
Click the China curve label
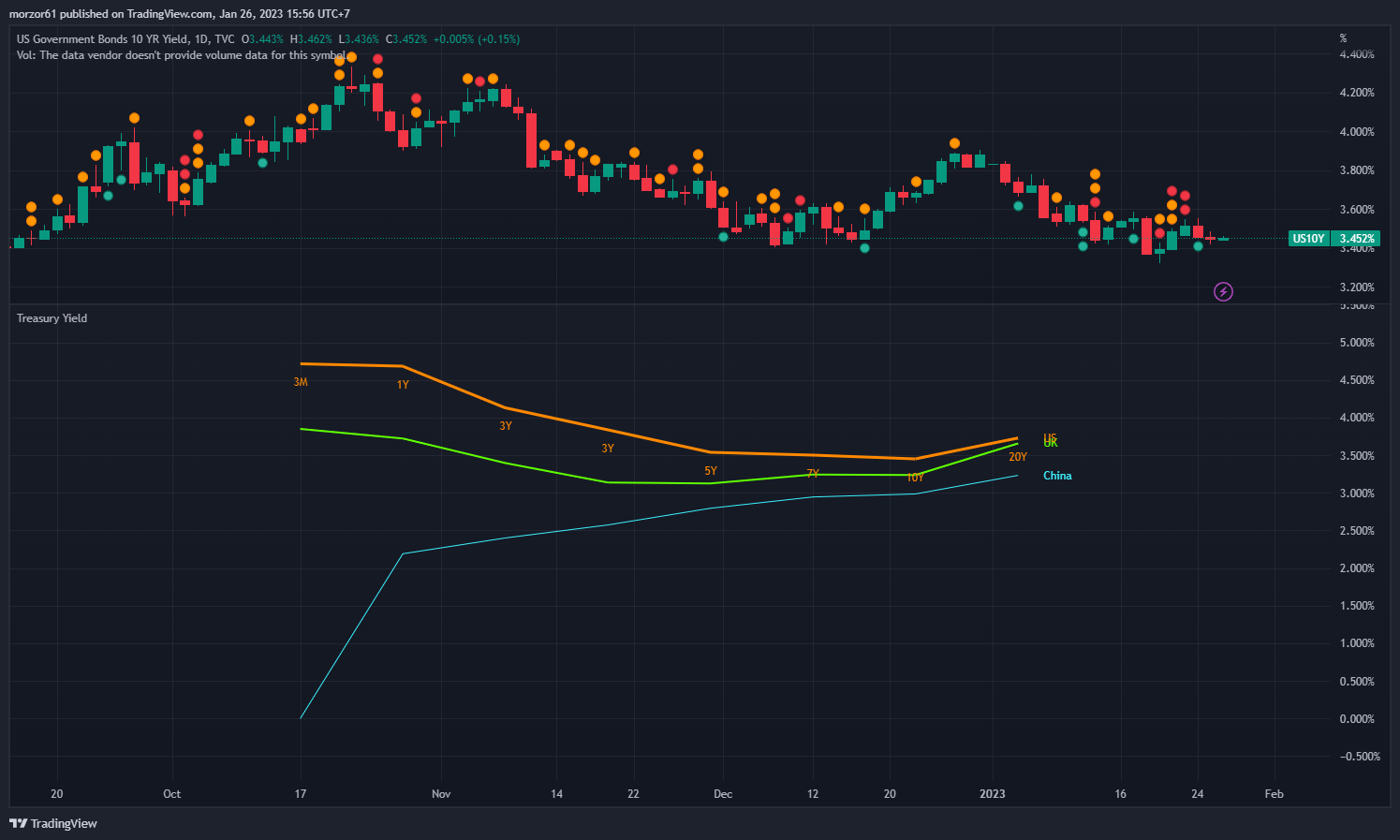(1057, 476)
